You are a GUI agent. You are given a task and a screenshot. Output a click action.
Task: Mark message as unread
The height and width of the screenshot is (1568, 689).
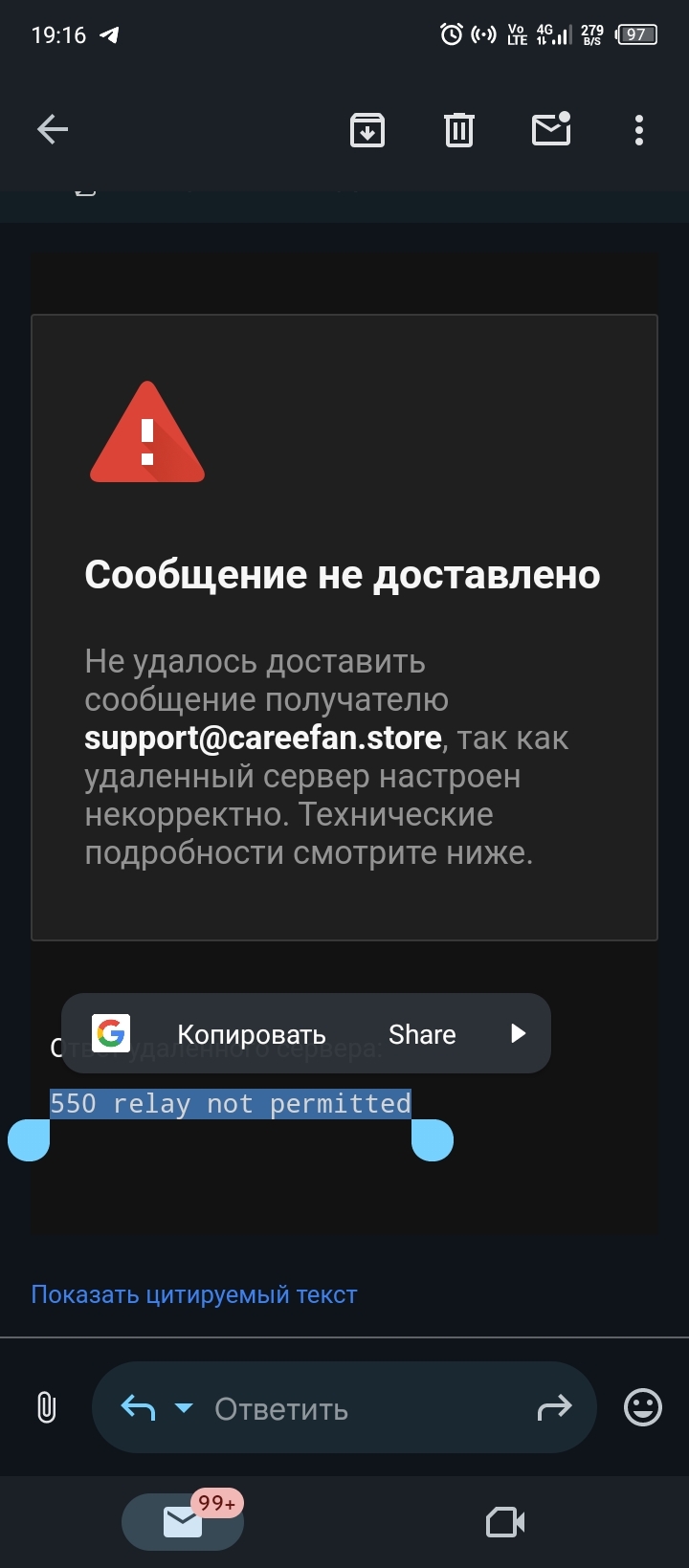pos(551,129)
